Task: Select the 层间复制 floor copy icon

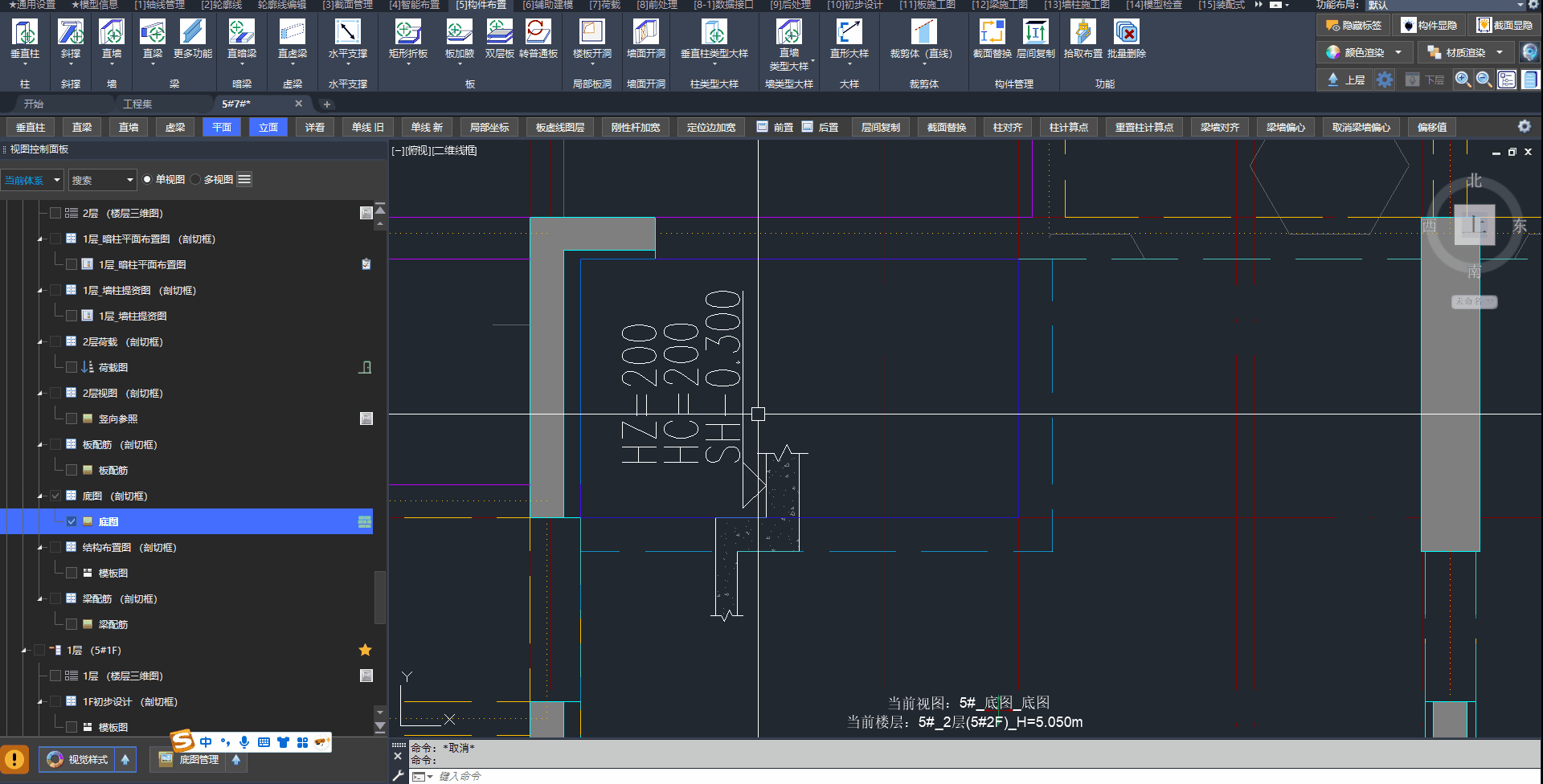Action: (x=1035, y=33)
